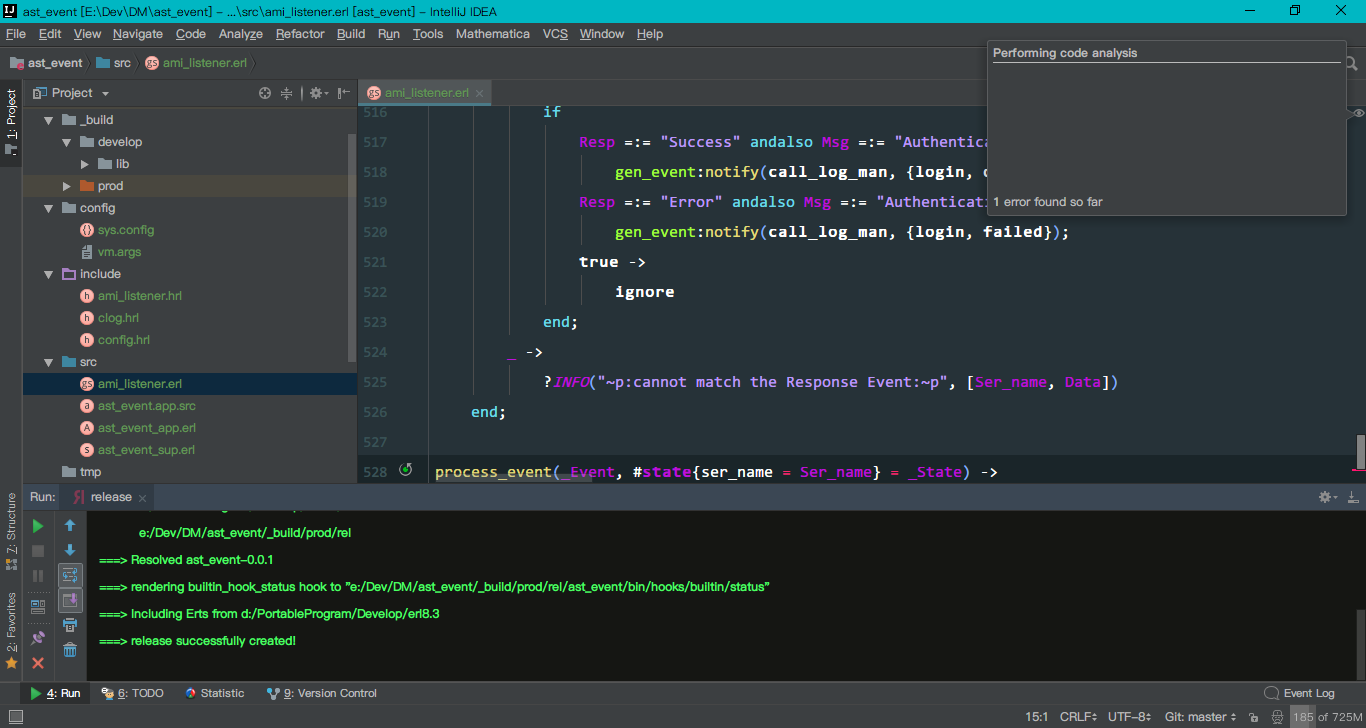Click Collapse All icon in Project panel
Viewport: 1366px width, 728px height.
[x=286, y=93]
